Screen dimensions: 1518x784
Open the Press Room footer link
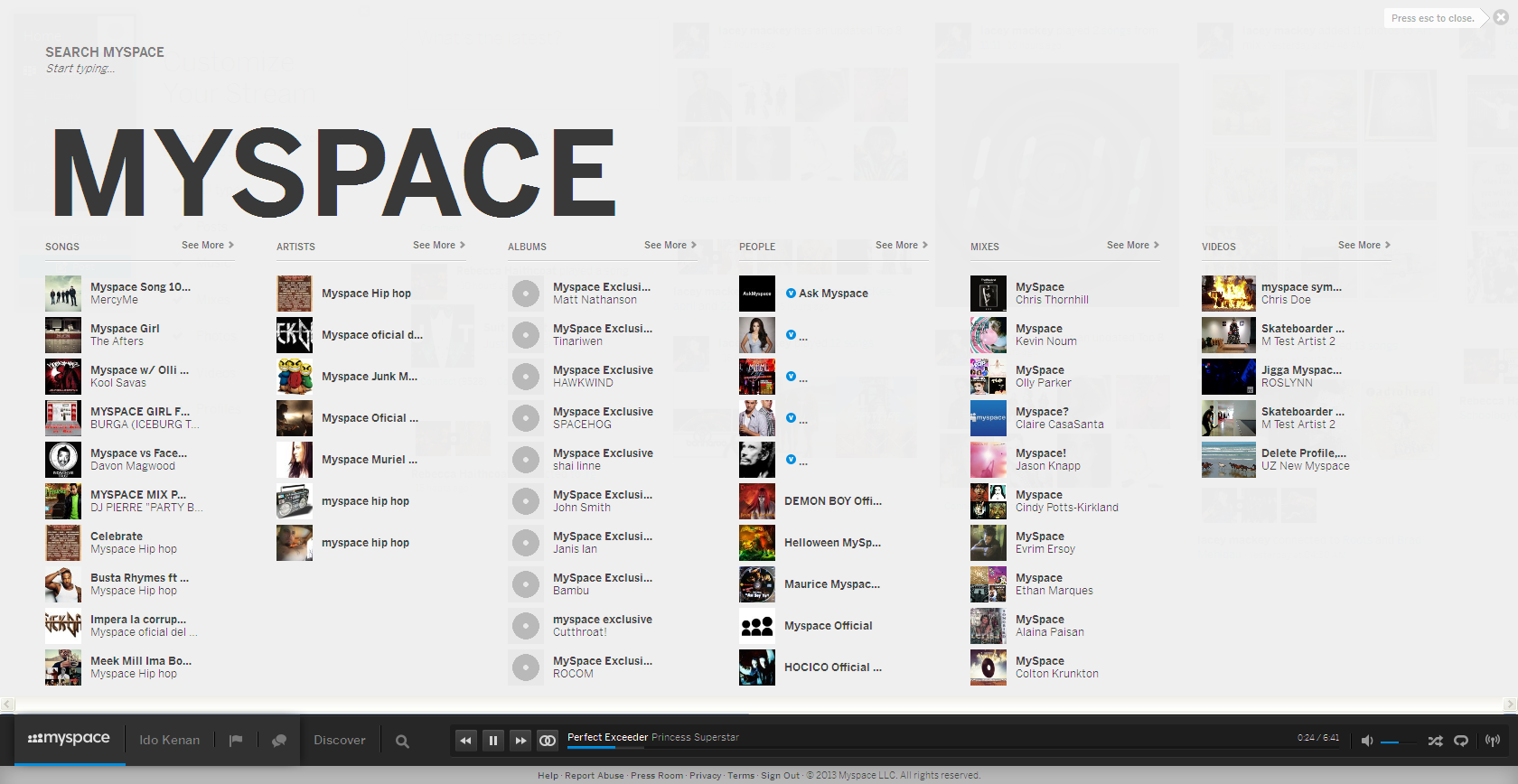tap(657, 775)
